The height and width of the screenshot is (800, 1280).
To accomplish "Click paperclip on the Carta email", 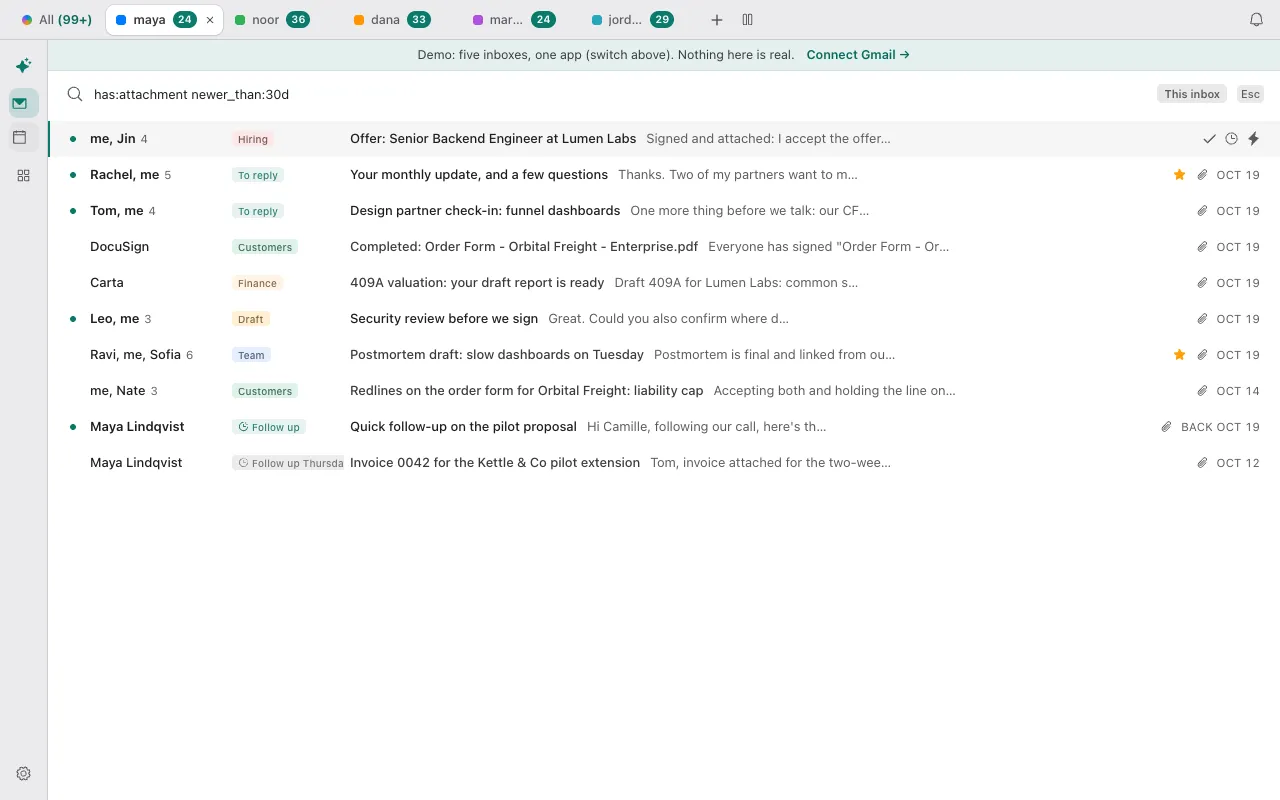I will coord(1203,283).
